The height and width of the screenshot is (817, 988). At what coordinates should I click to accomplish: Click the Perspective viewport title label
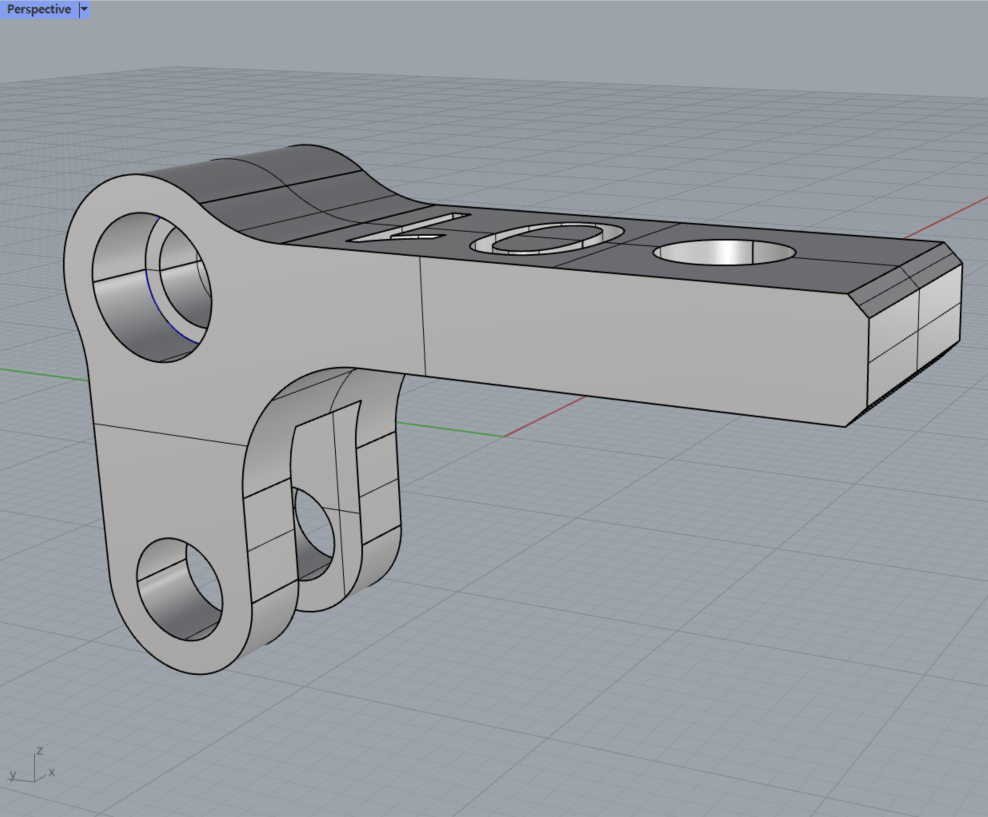pos(38,9)
